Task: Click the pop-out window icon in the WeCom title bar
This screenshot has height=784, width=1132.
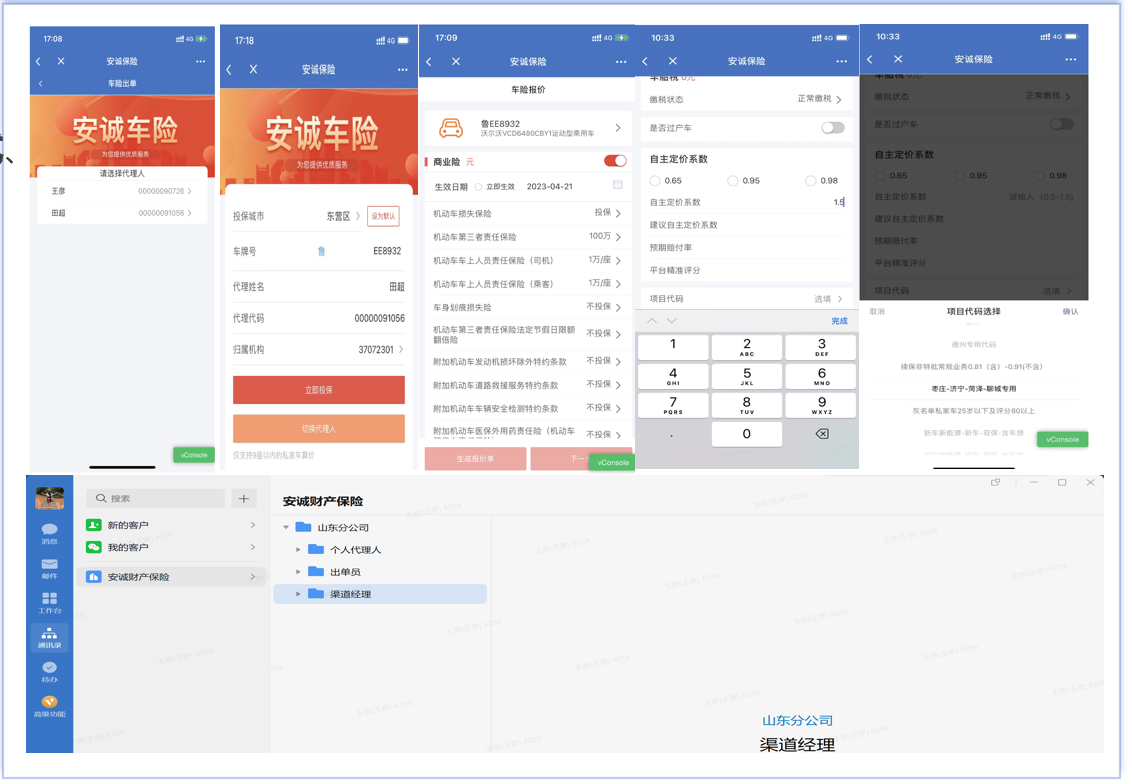Action: pos(996,482)
